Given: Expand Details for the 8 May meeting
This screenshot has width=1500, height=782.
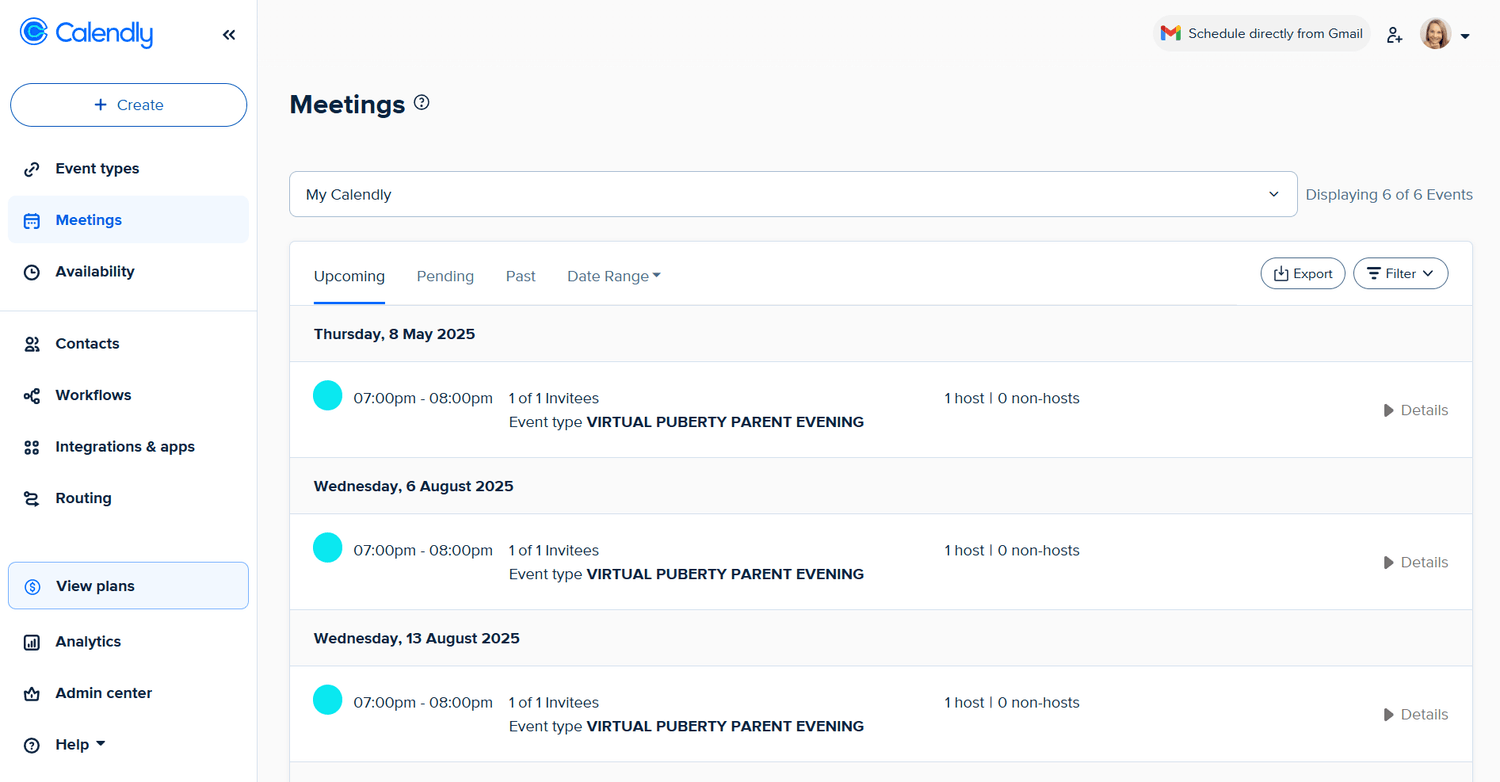Looking at the screenshot, I should point(1415,410).
